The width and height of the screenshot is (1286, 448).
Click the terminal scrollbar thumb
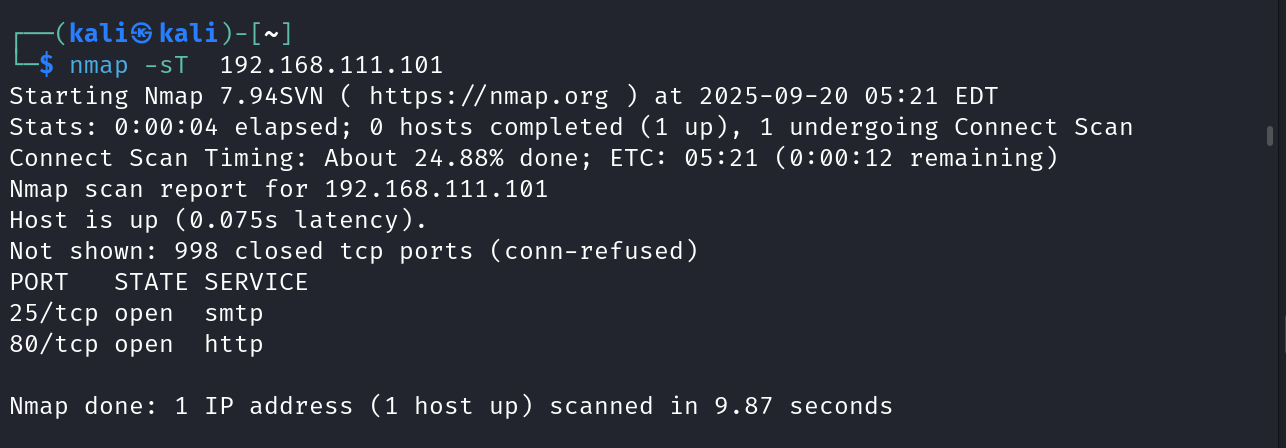pyautogui.click(x=1269, y=135)
